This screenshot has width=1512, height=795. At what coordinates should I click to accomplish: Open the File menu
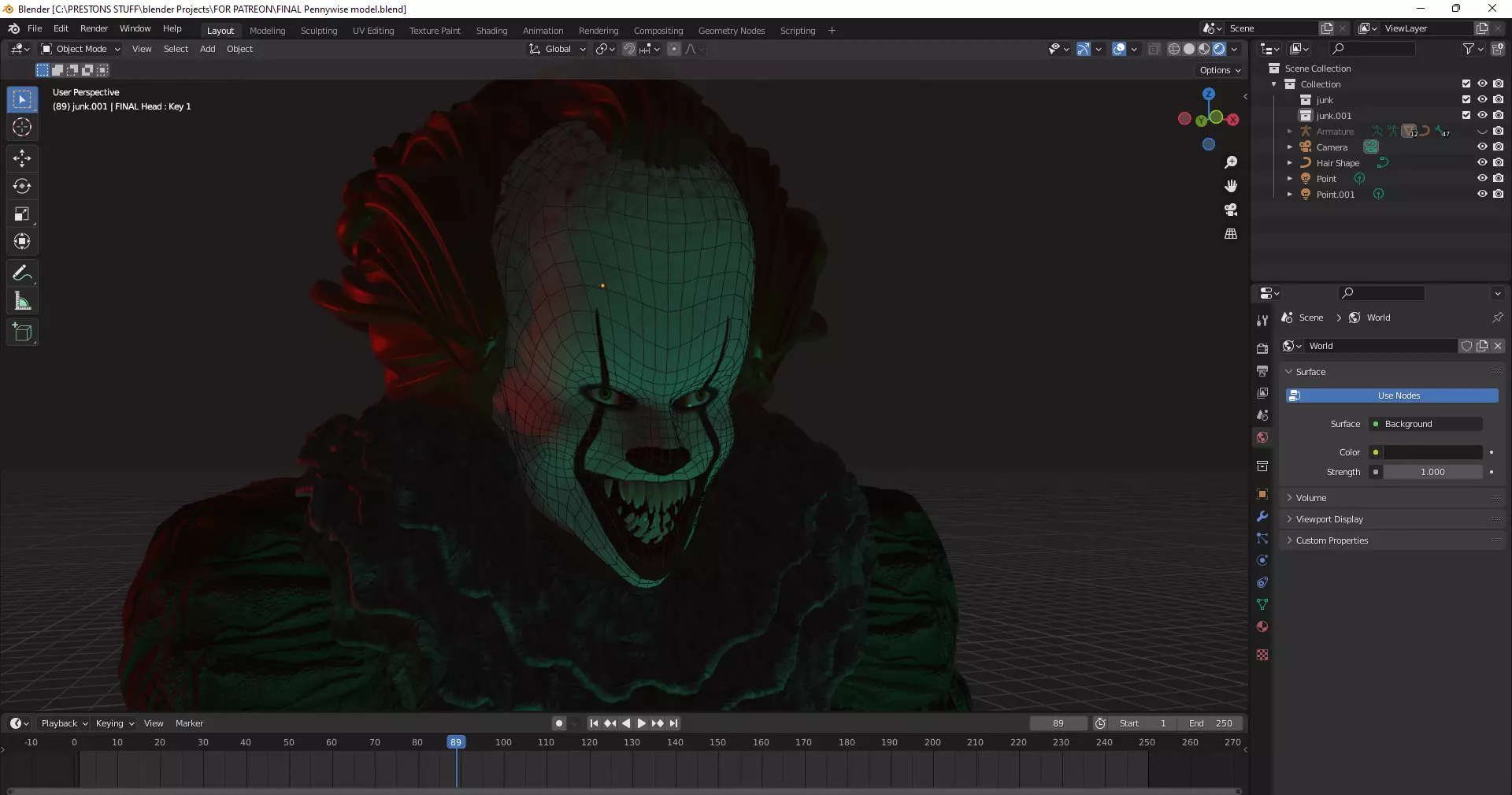click(35, 28)
